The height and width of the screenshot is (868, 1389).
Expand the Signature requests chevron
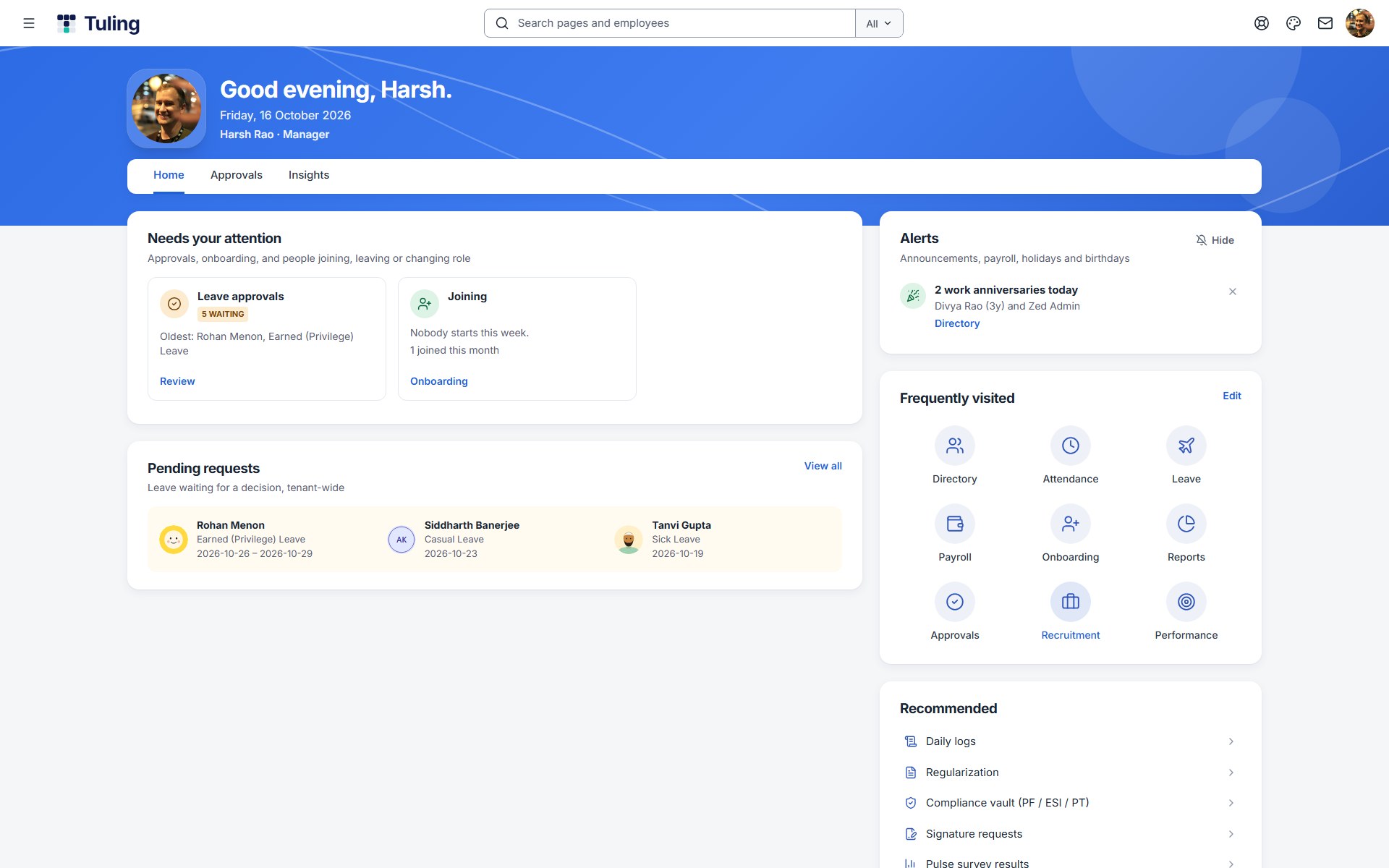pos(1231,834)
